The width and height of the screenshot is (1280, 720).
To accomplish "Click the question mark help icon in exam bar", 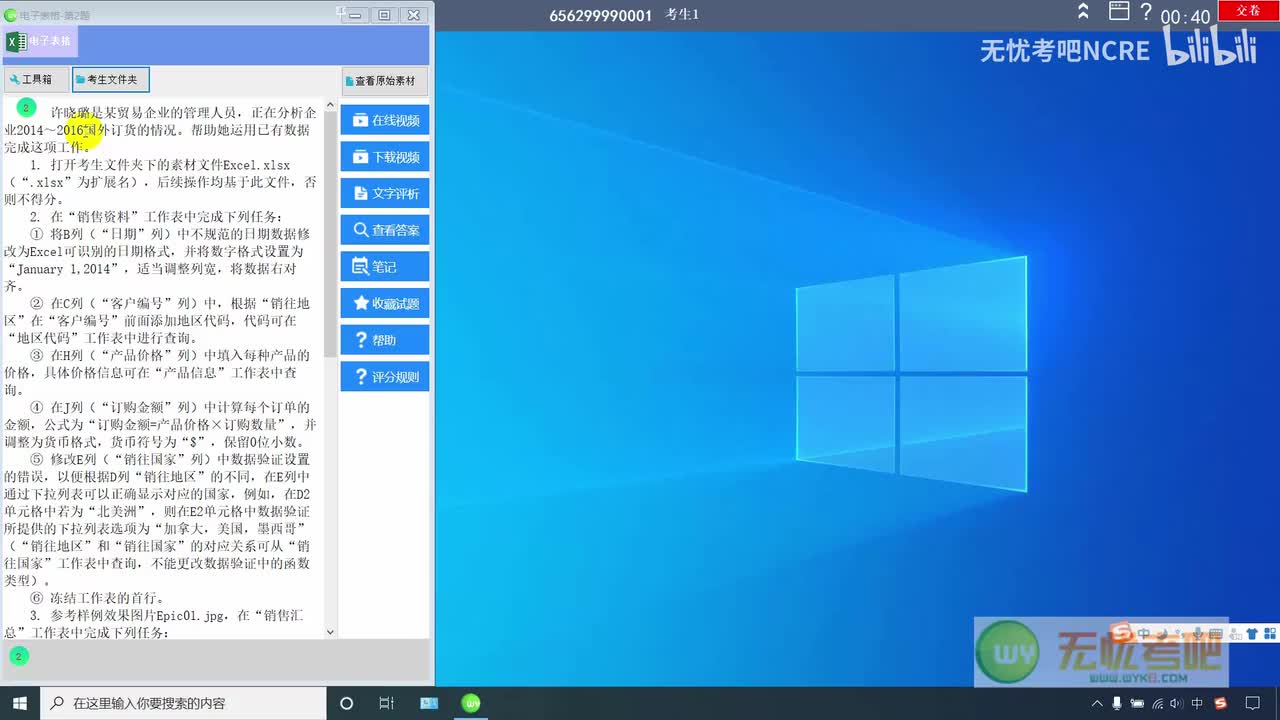I will [x=1146, y=12].
